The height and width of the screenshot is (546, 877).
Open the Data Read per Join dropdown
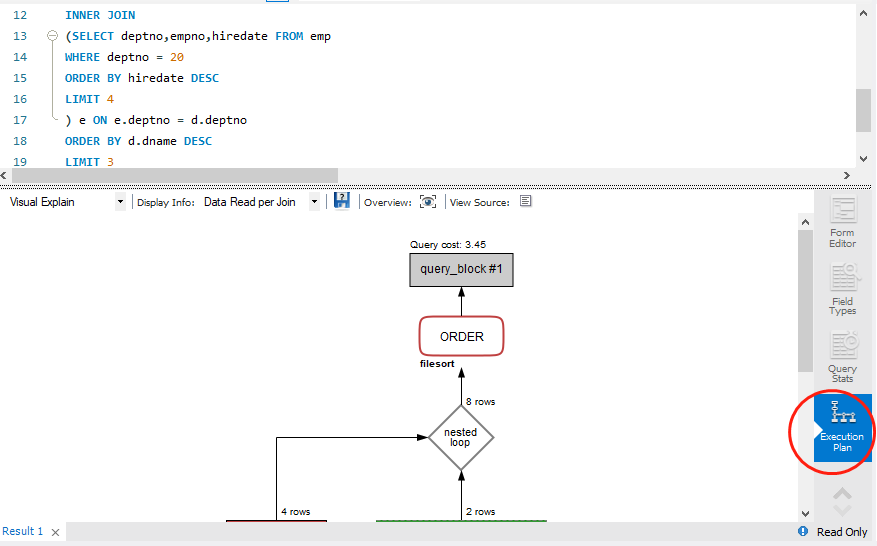coord(314,202)
